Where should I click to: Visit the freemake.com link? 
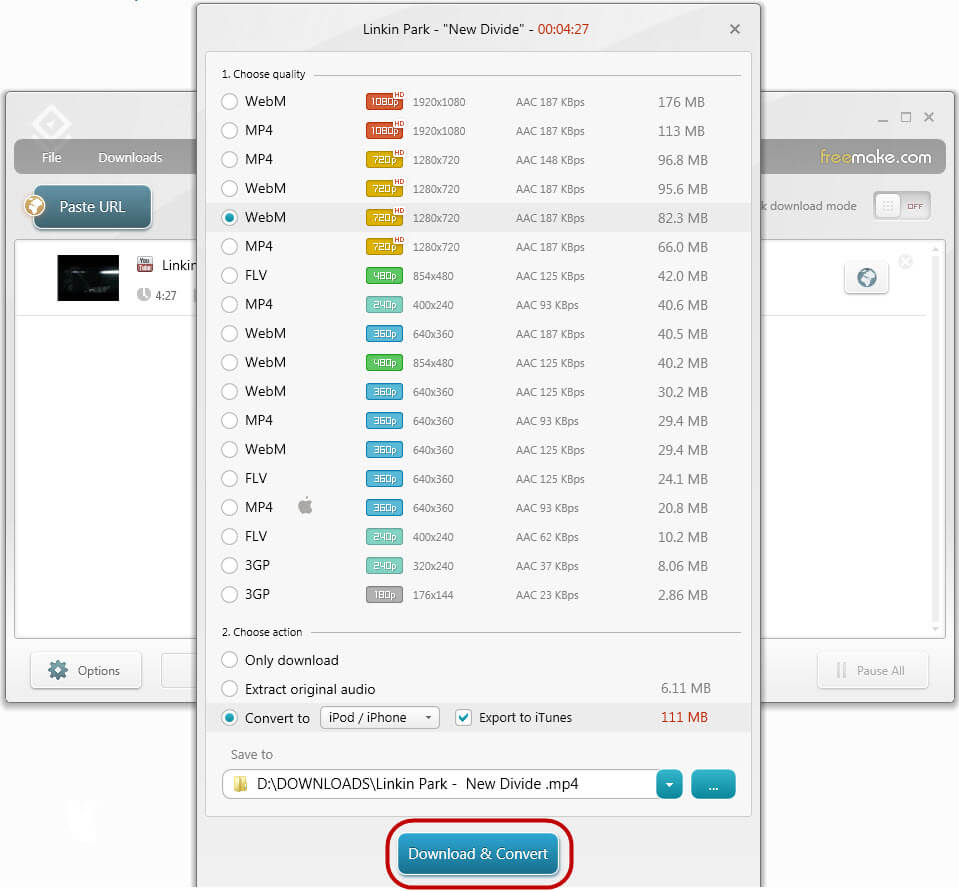tap(875, 157)
